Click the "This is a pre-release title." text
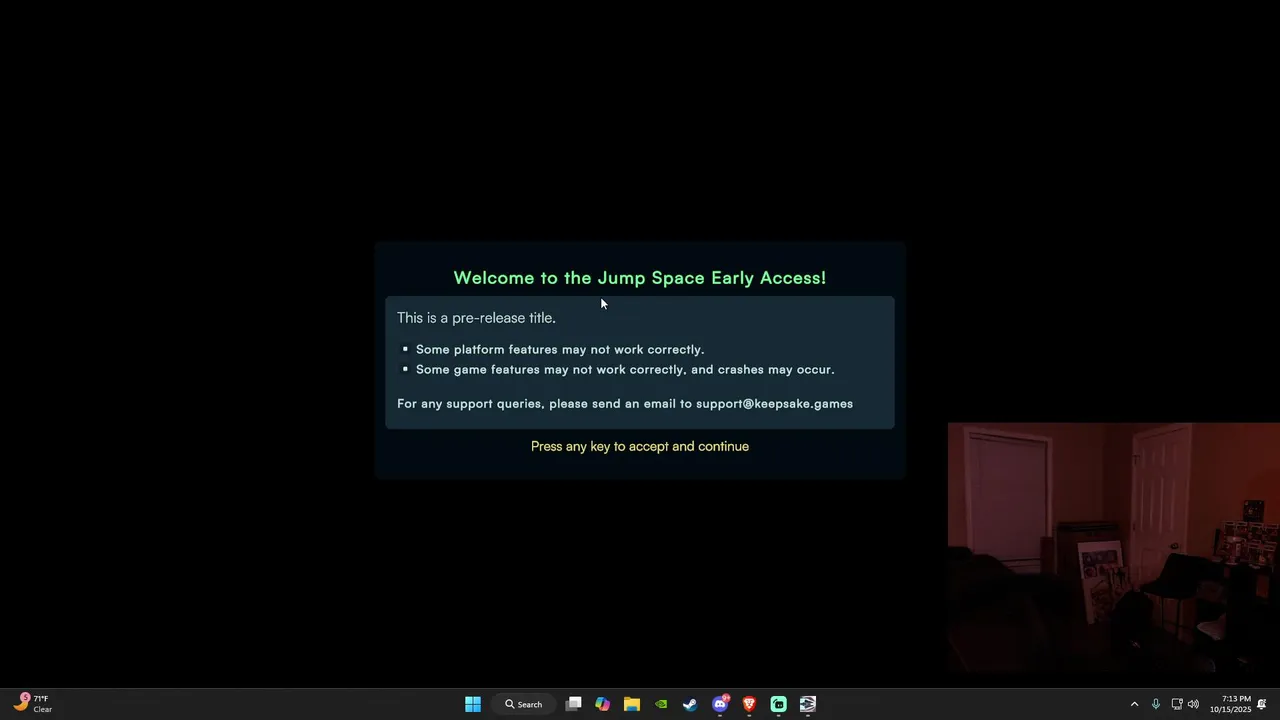Screen dimensions: 1280x720 point(476,318)
